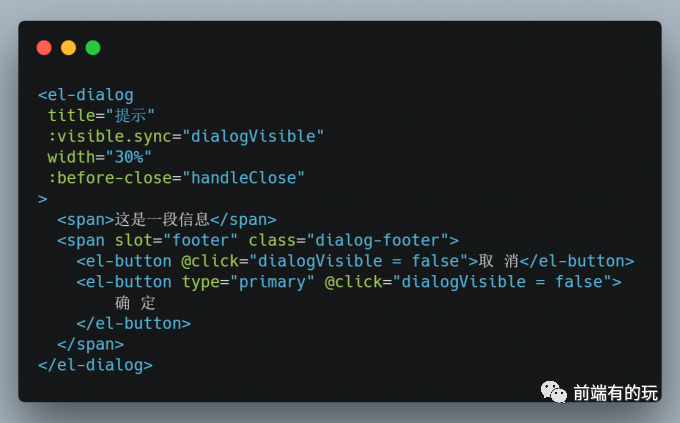This screenshot has width=680, height=423.
Task: Click the class="dialog-footer" attribute
Action: coord(349,240)
